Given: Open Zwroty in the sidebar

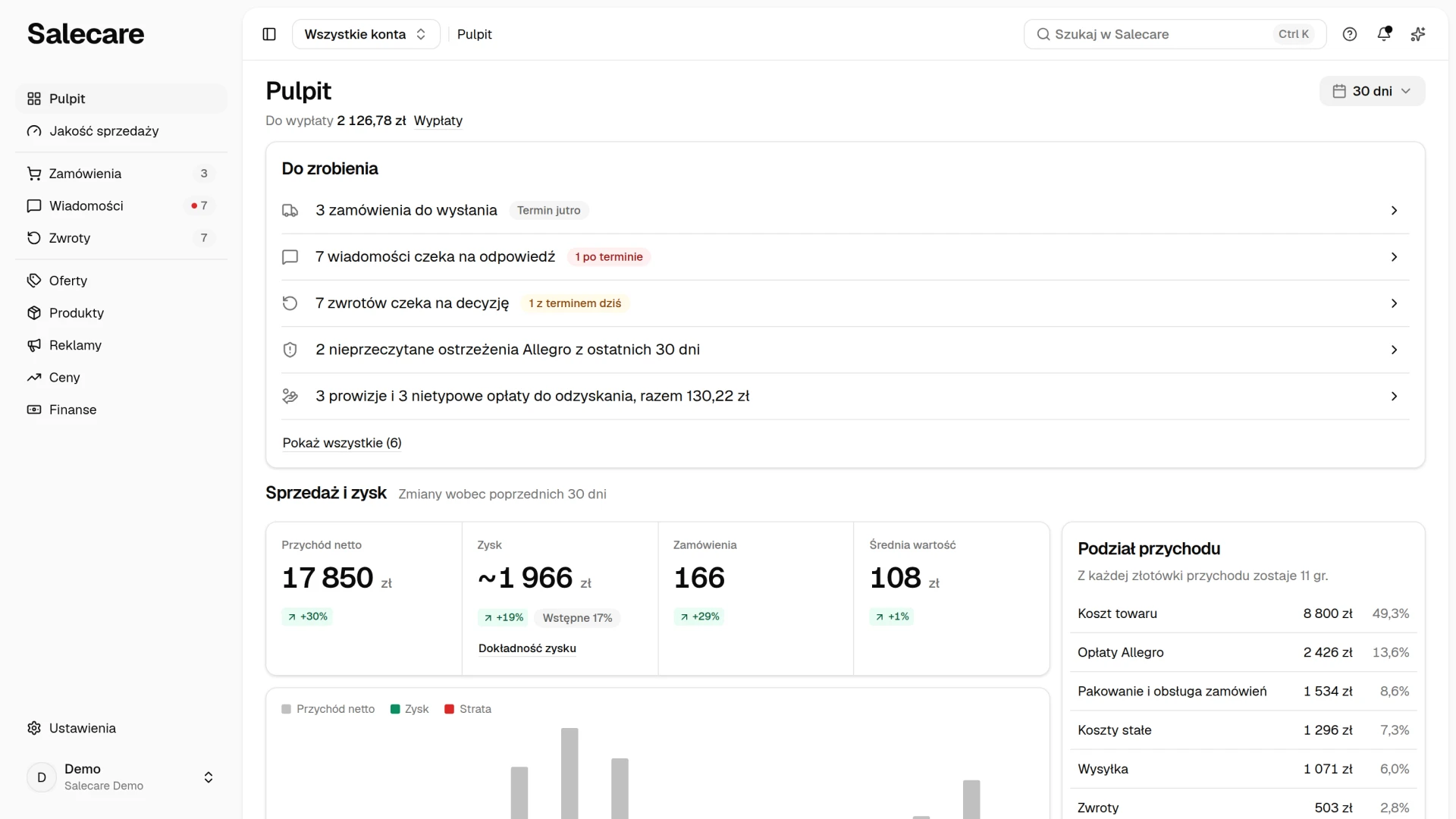Looking at the screenshot, I should pyautogui.click(x=121, y=238).
